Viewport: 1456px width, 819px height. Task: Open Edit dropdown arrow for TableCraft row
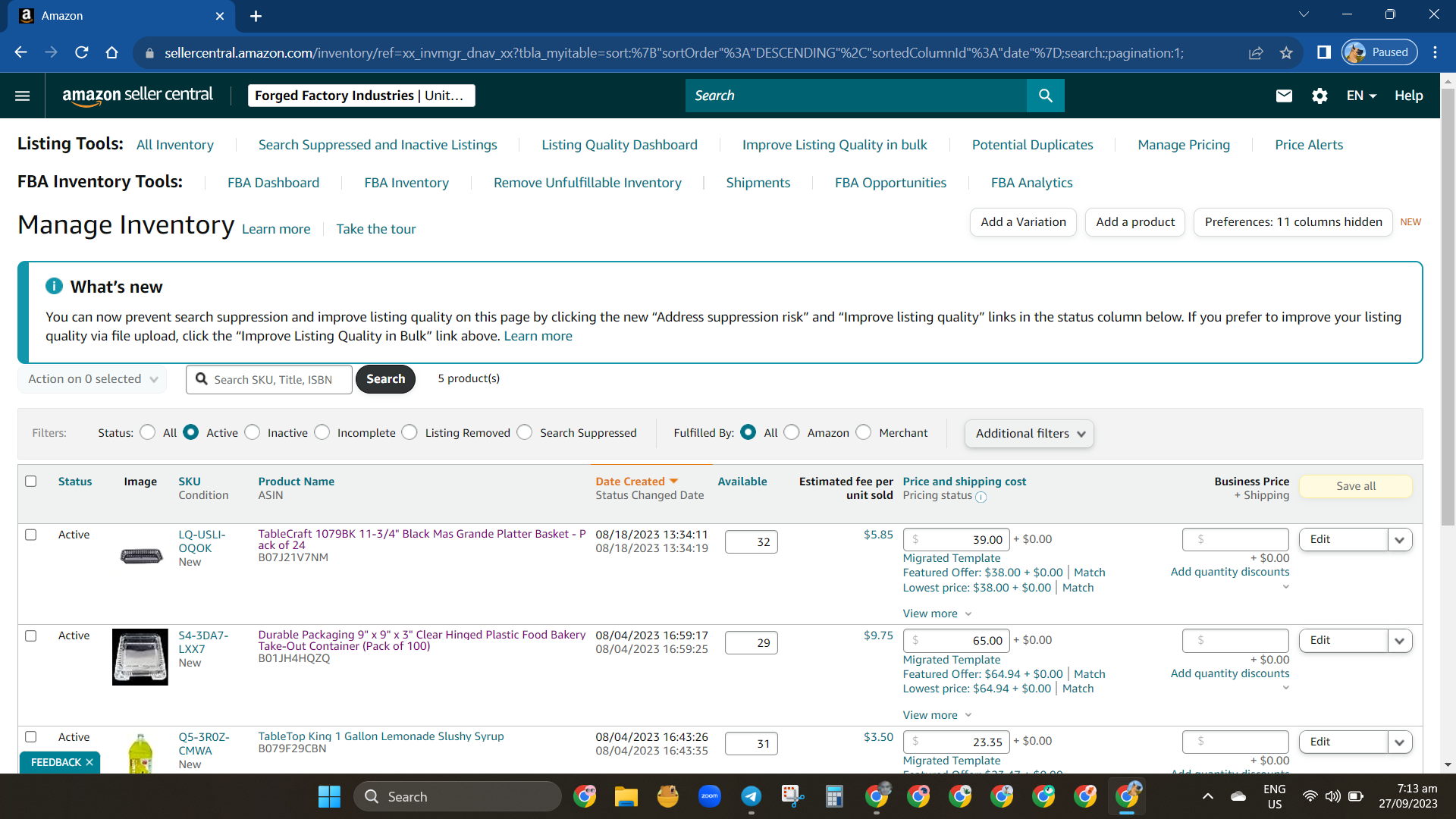click(x=1399, y=540)
